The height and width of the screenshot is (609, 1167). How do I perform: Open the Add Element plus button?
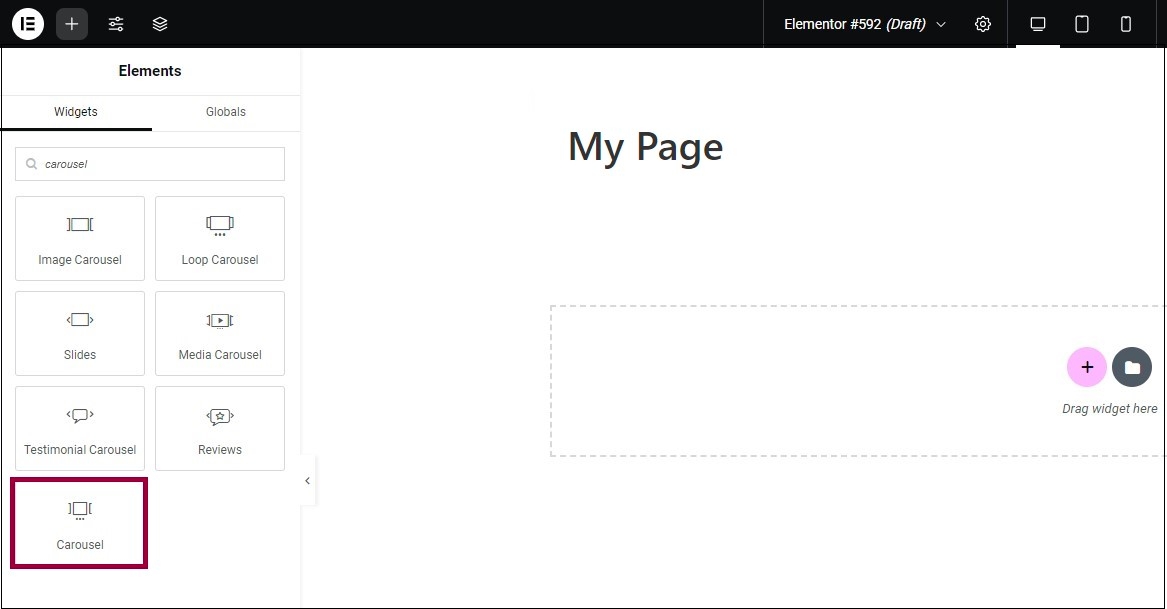point(72,24)
